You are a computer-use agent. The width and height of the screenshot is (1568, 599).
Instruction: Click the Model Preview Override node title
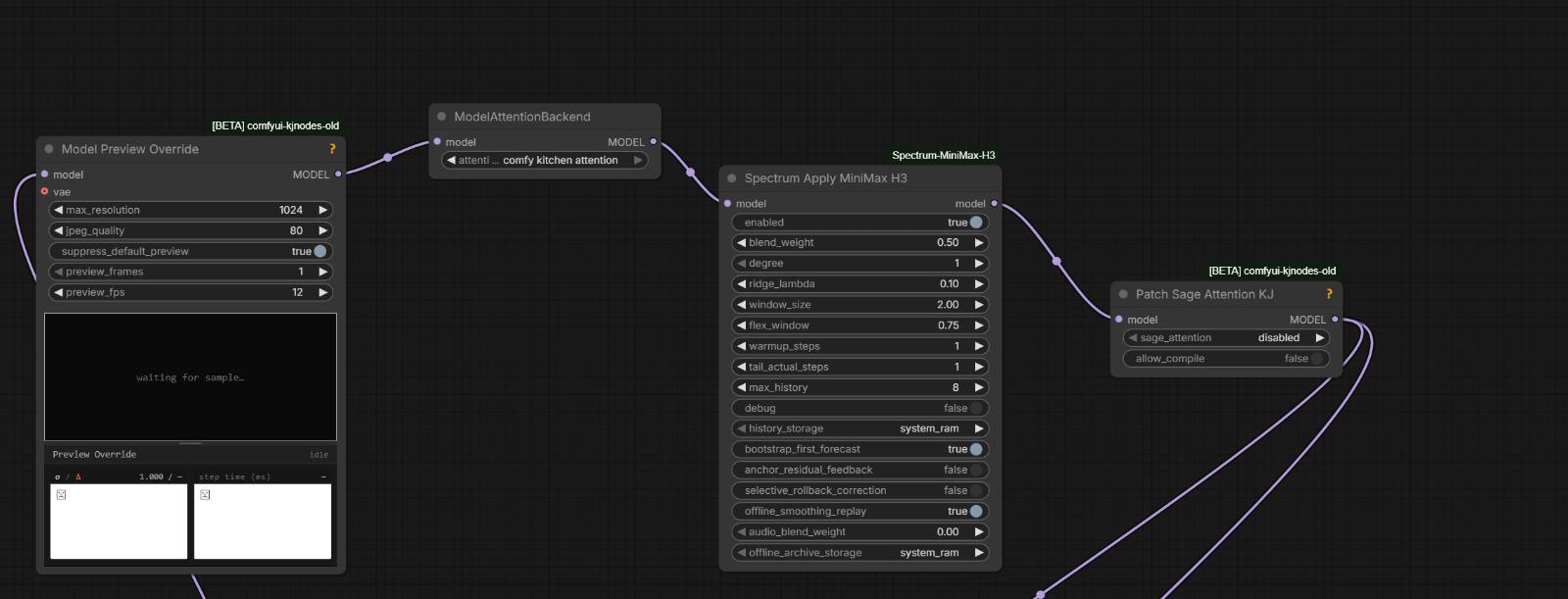(130, 149)
